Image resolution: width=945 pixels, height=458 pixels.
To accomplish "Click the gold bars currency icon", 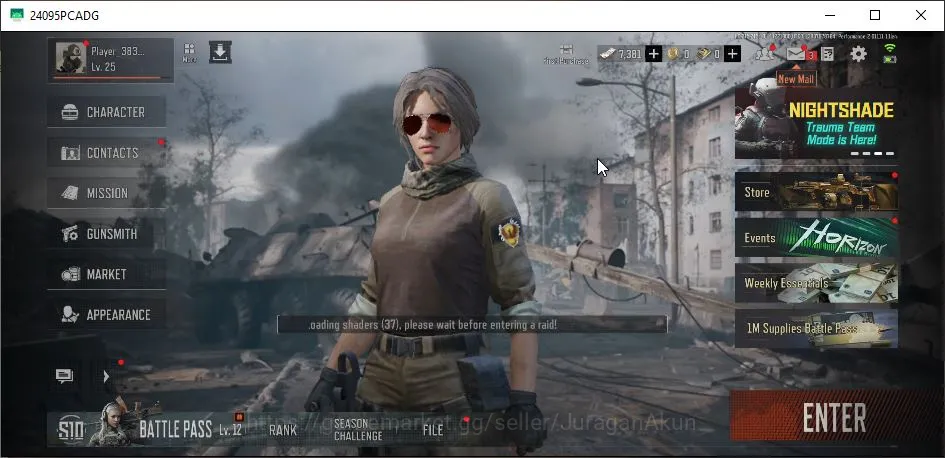I will (703, 54).
